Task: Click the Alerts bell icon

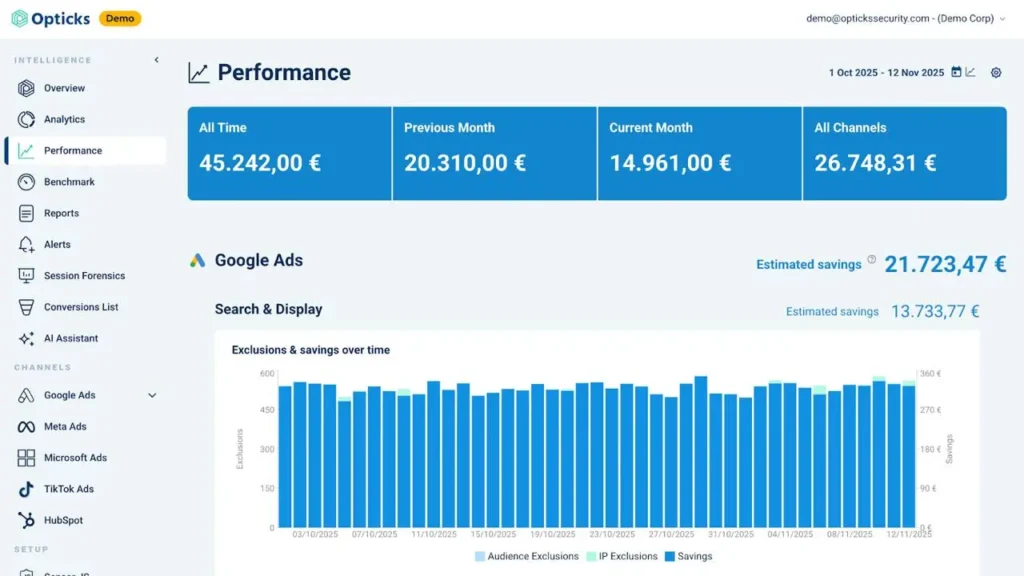Action: [26, 245]
